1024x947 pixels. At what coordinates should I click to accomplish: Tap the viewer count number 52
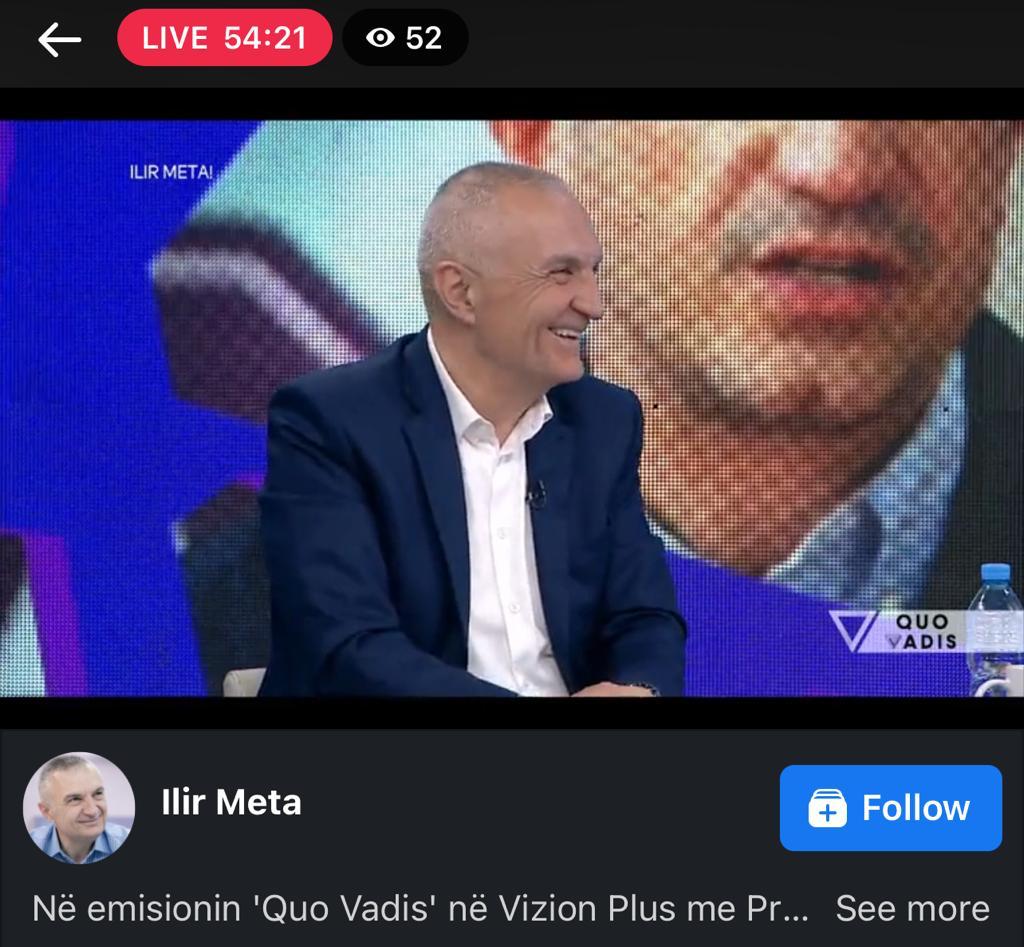click(x=423, y=38)
